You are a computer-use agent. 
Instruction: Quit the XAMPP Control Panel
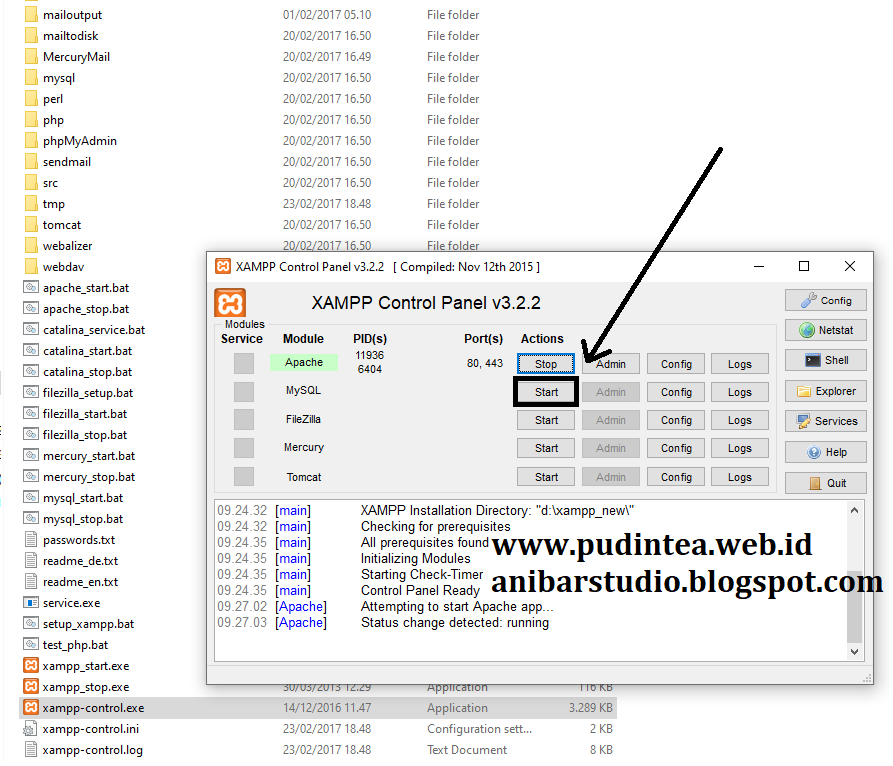pyautogui.click(x=825, y=483)
